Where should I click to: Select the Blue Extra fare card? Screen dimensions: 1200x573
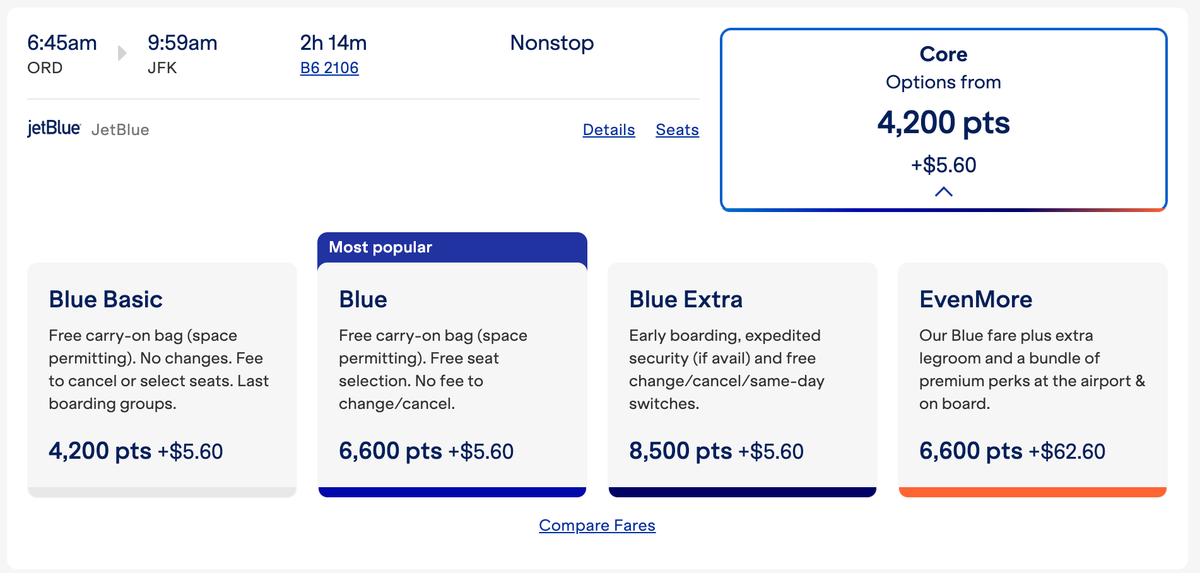tap(742, 375)
